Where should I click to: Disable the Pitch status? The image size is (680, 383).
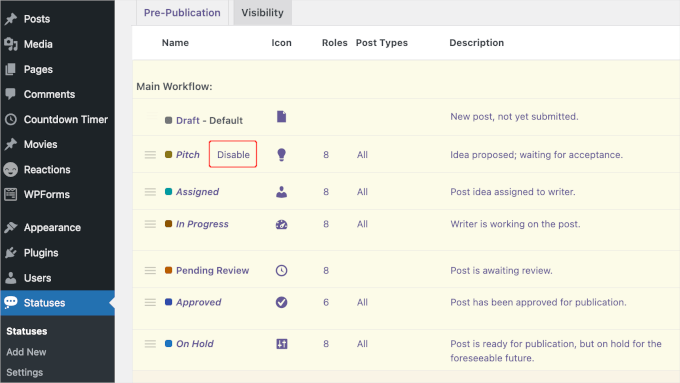point(233,154)
